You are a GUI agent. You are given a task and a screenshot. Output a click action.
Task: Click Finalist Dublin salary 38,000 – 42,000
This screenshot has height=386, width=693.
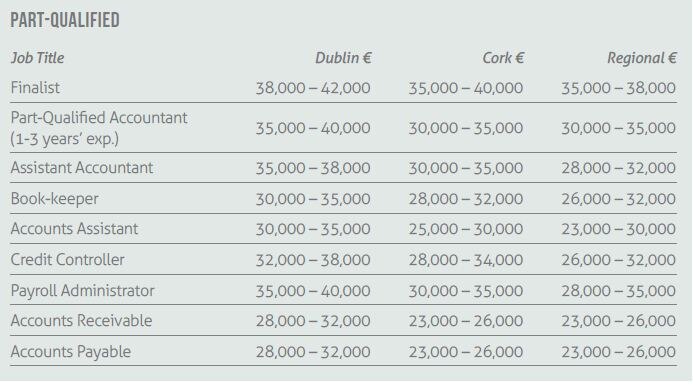click(x=313, y=88)
